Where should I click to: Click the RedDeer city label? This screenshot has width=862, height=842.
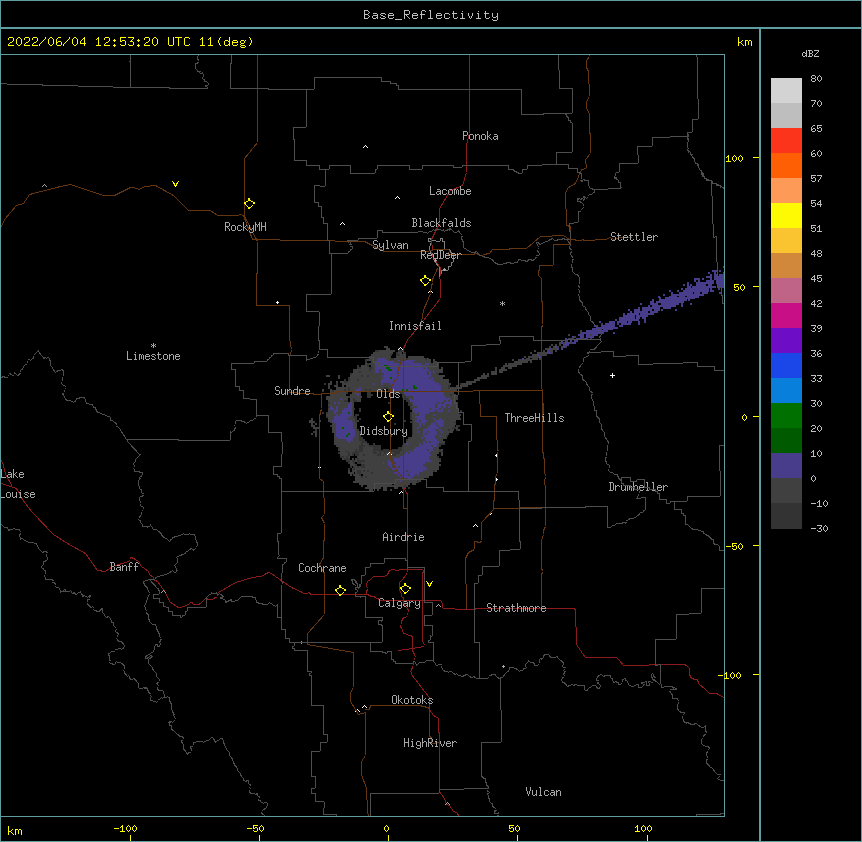[x=440, y=255]
